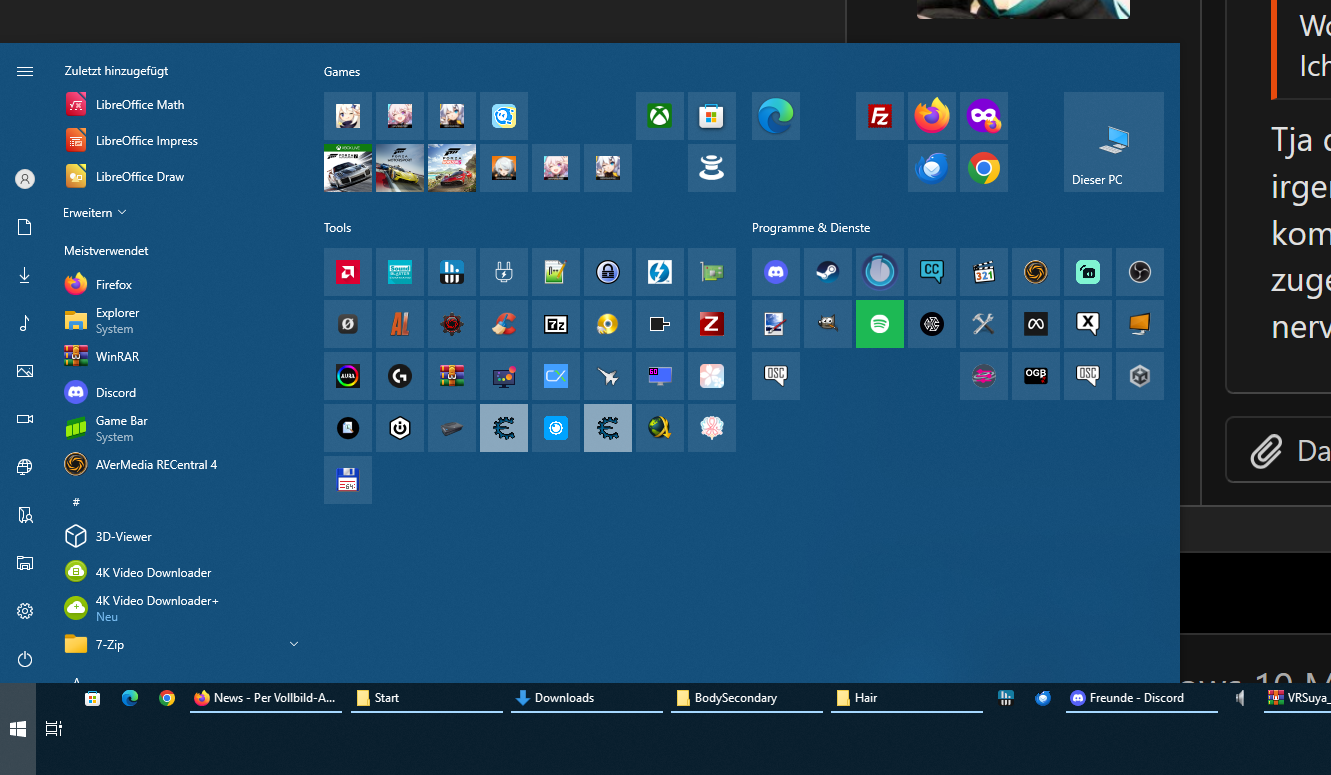Open the FileZilla tile
Image resolution: width=1331 pixels, height=775 pixels.
pos(880,116)
